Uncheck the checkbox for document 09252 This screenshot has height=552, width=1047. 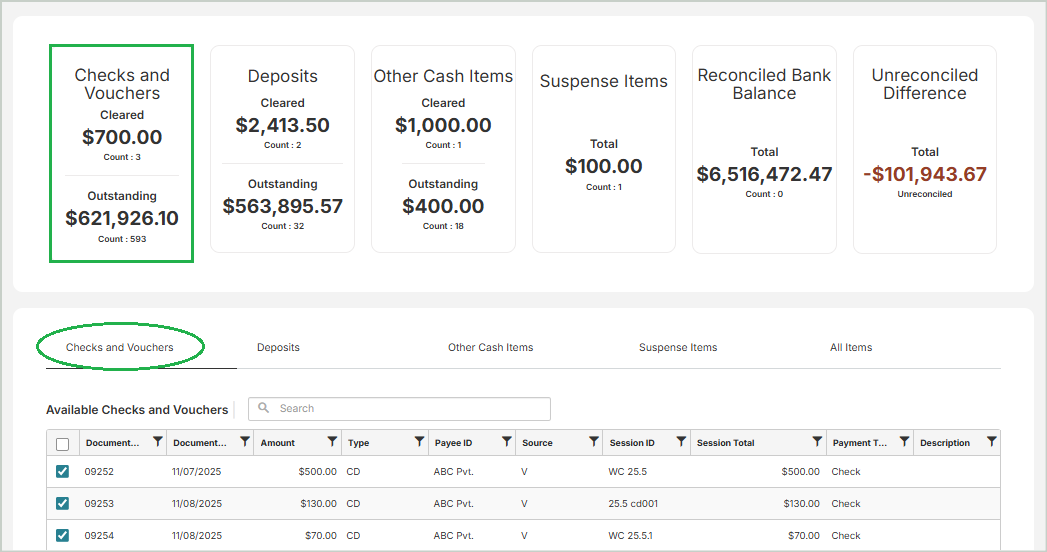pyautogui.click(x=63, y=472)
